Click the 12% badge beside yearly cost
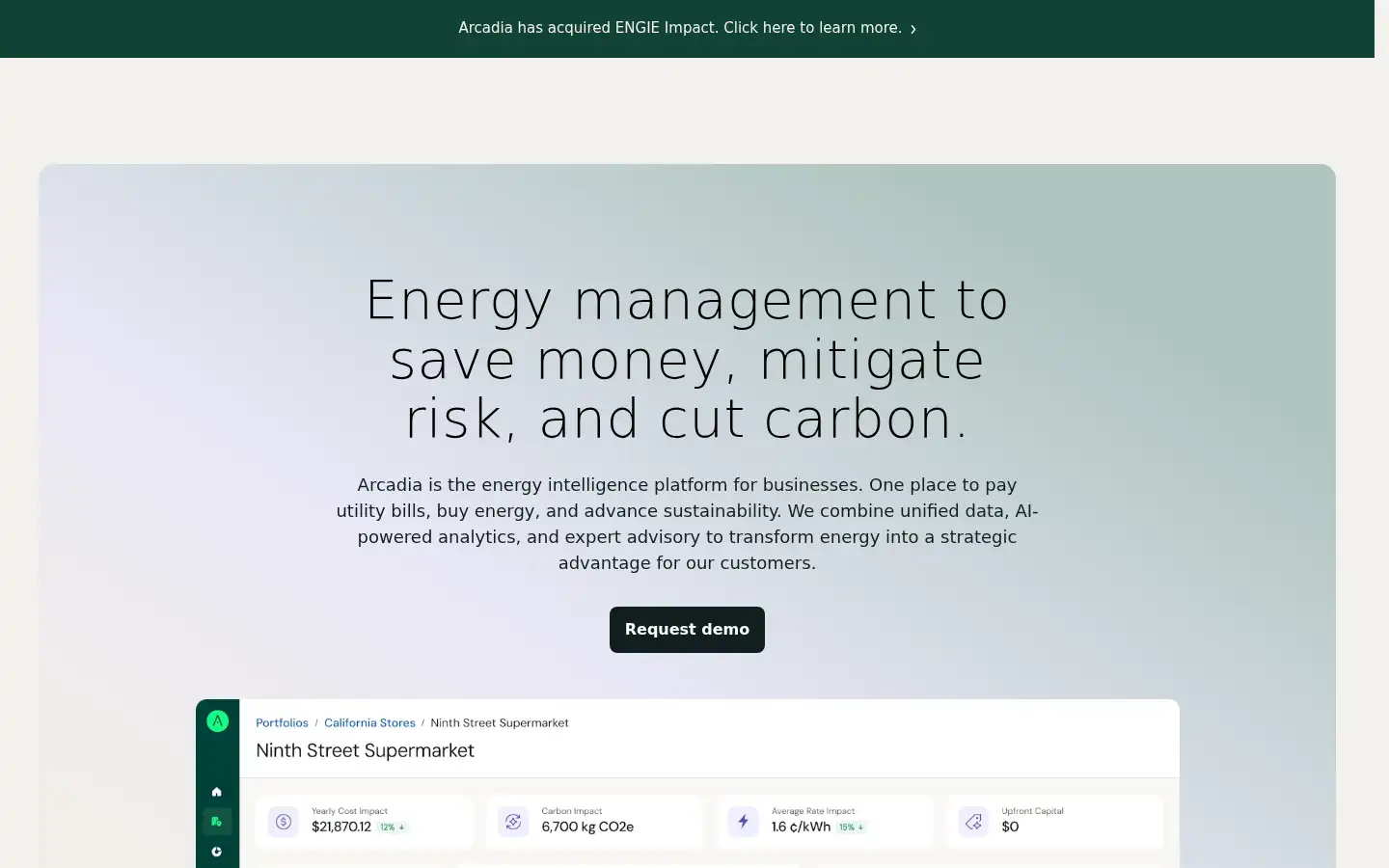1389x868 pixels. 392,827
